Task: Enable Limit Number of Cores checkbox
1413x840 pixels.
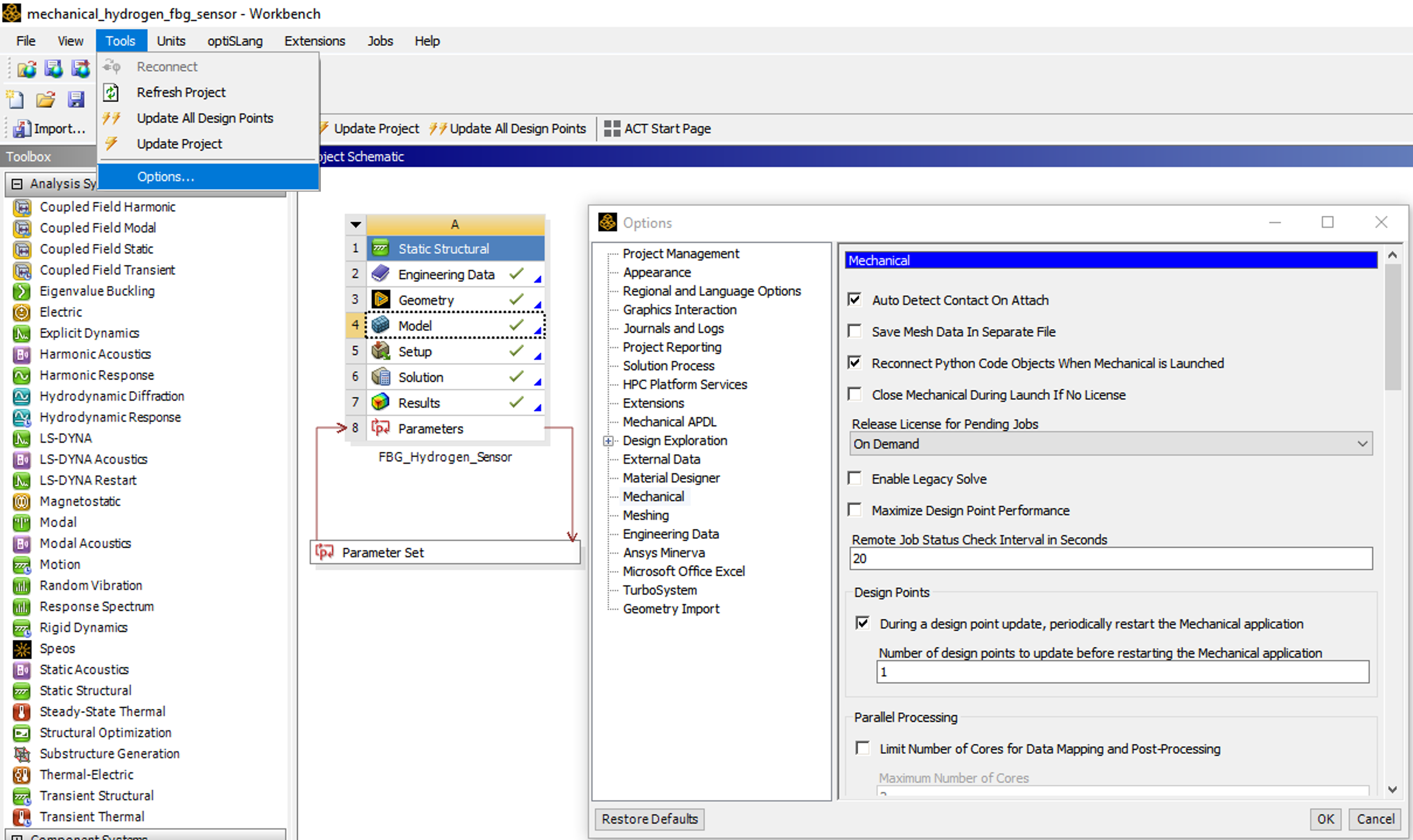Action: (x=862, y=748)
